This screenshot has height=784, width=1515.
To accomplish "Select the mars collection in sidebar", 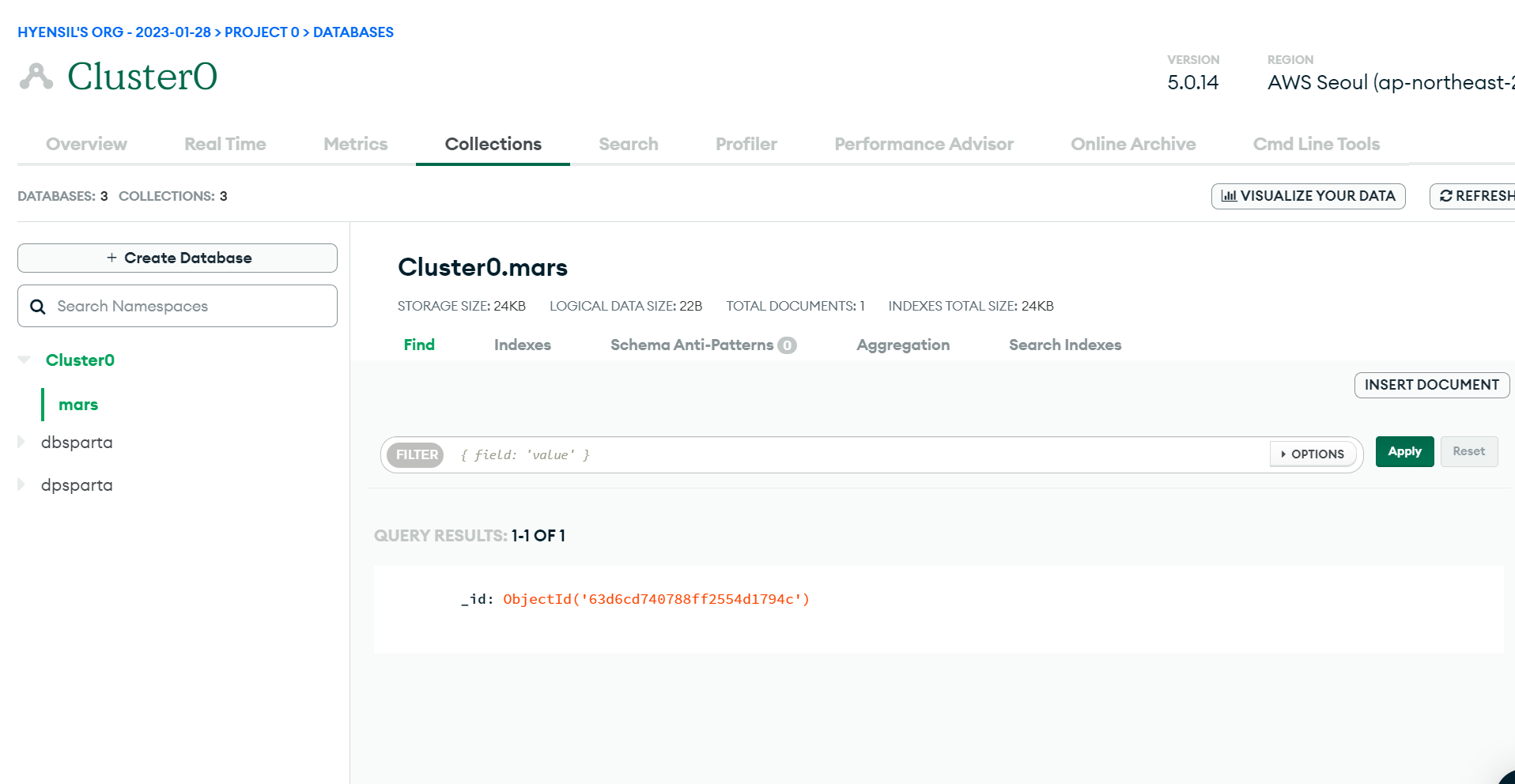I will (78, 405).
